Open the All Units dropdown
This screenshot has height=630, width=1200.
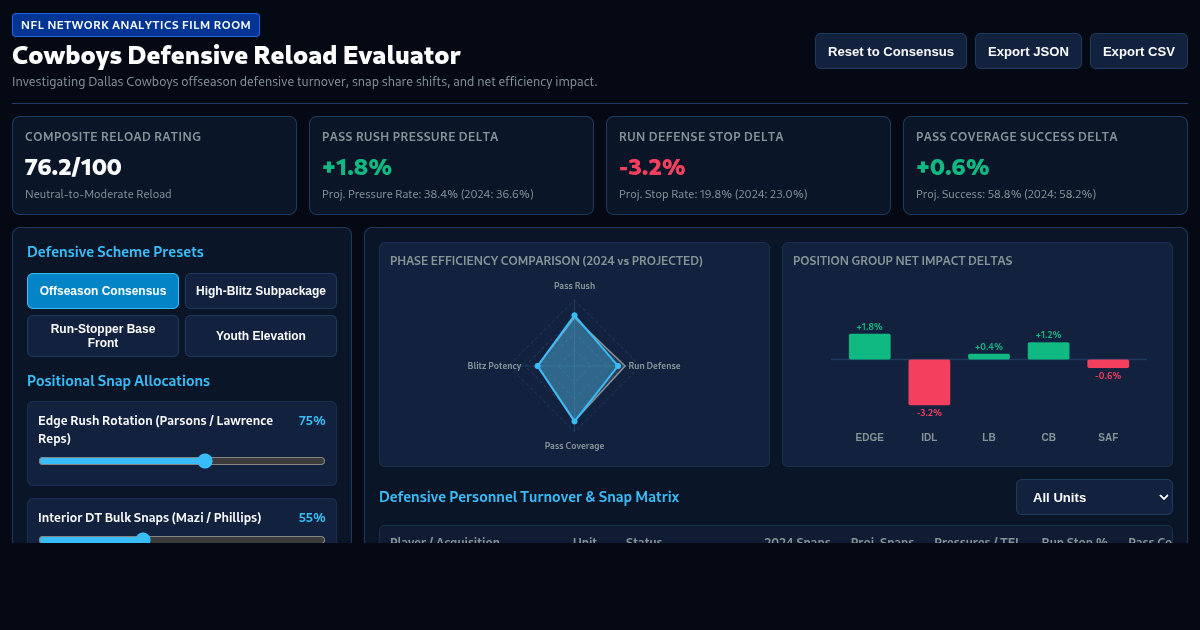[x=1094, y=497]
